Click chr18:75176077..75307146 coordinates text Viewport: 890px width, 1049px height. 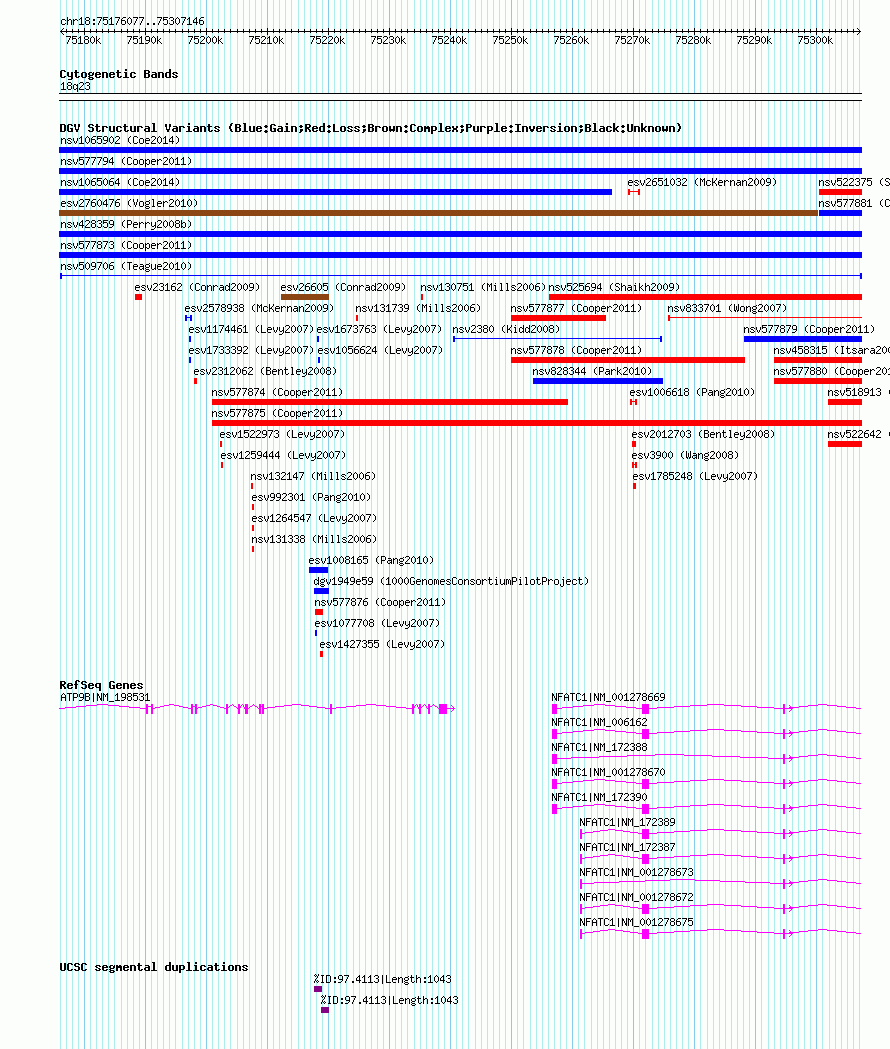(132, 21)
